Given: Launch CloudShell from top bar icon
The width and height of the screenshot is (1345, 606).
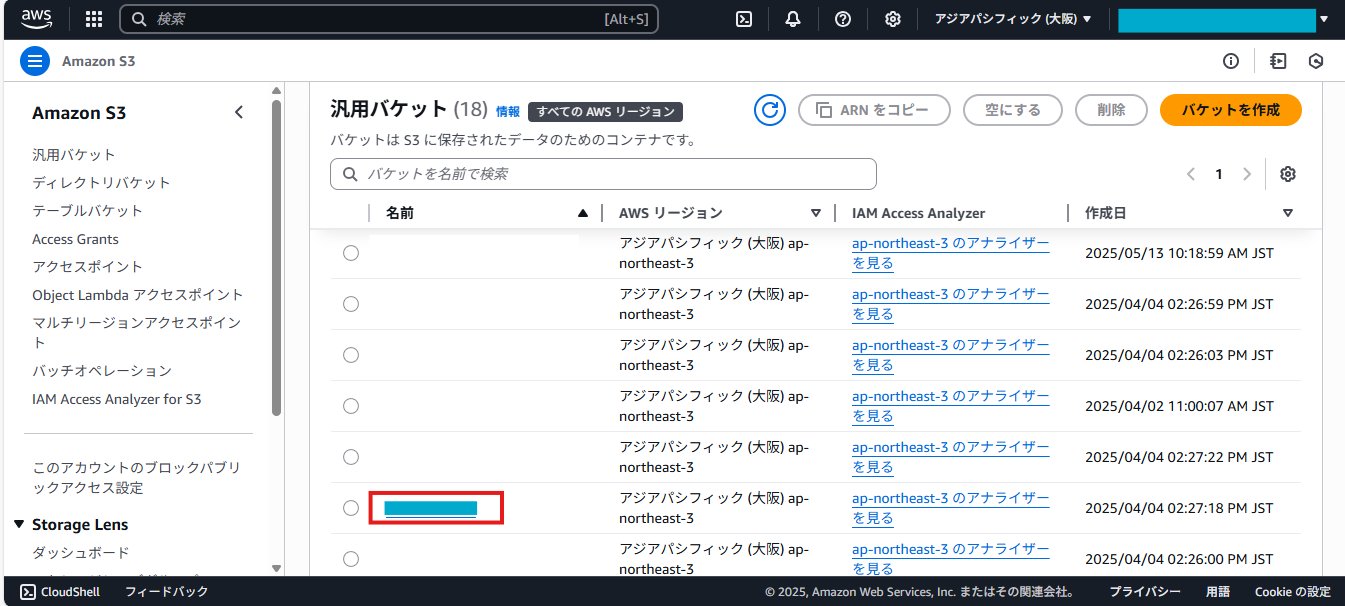Looking at the screenshot, I should [x=744, y=19].
